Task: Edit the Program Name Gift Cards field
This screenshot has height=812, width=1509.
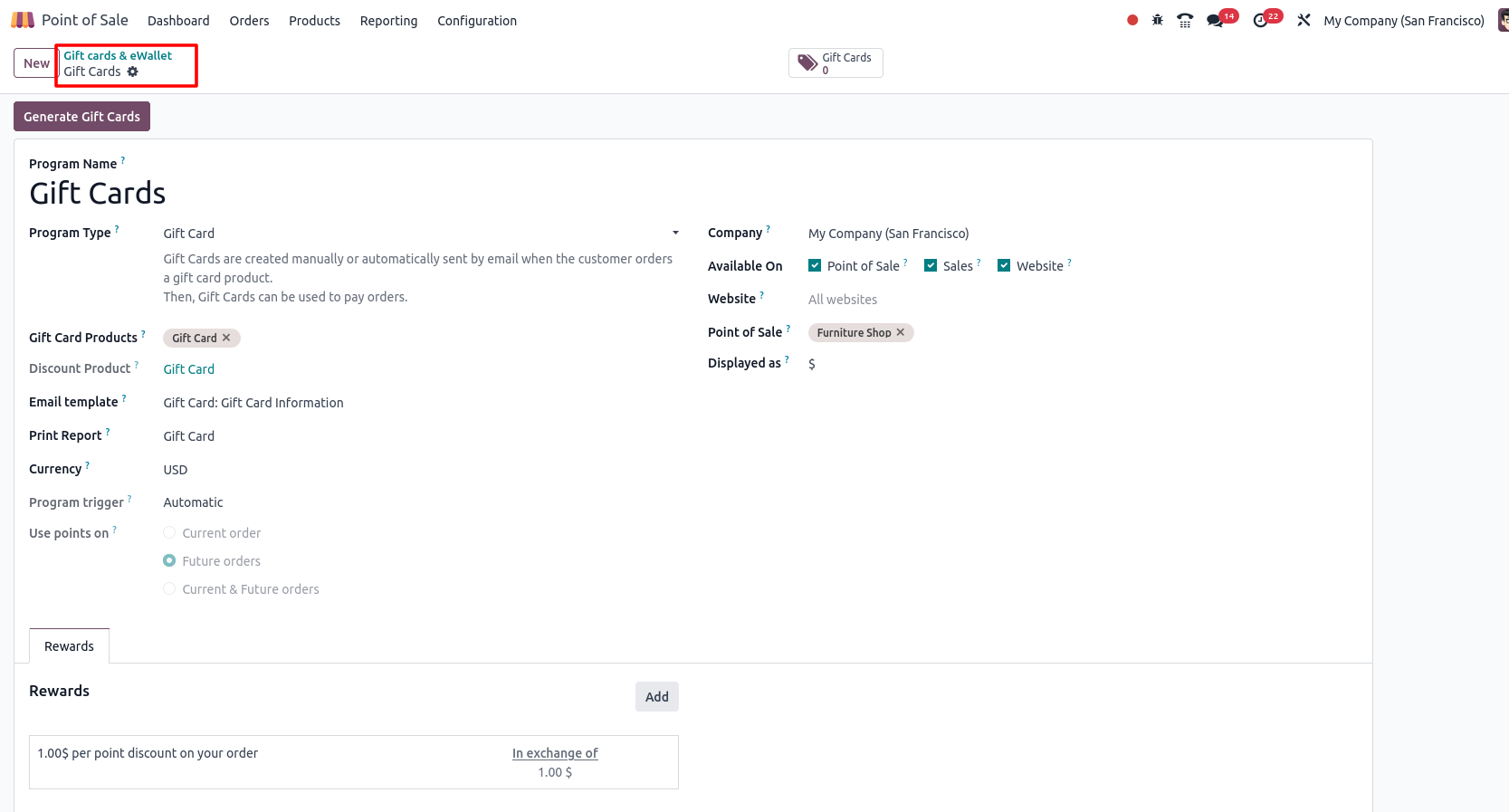Action: [353, 193]
